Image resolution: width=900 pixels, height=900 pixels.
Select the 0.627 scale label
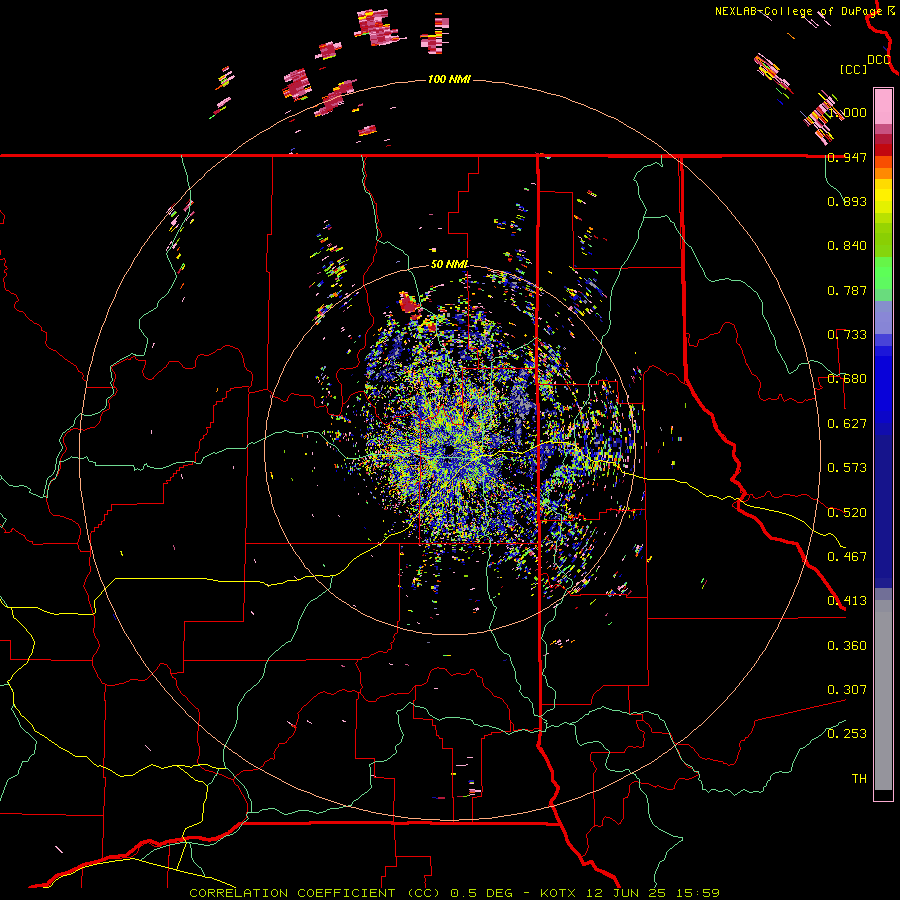point(847,424)
